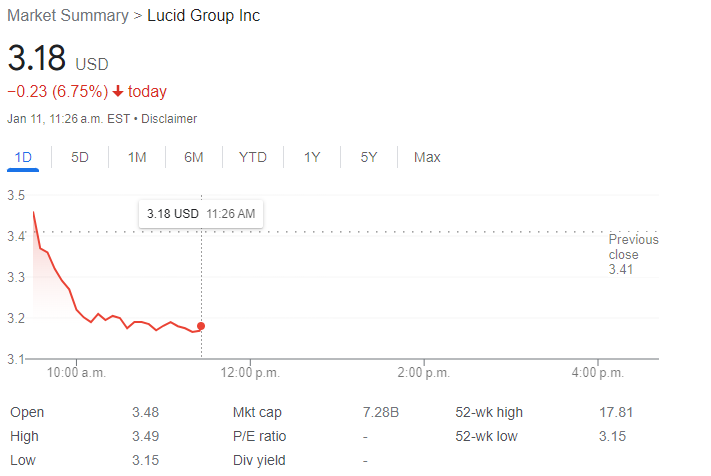This screenshot has height=476, width=711.
Task: Click the 3.18 USD current price
Action: coord(35,58)
